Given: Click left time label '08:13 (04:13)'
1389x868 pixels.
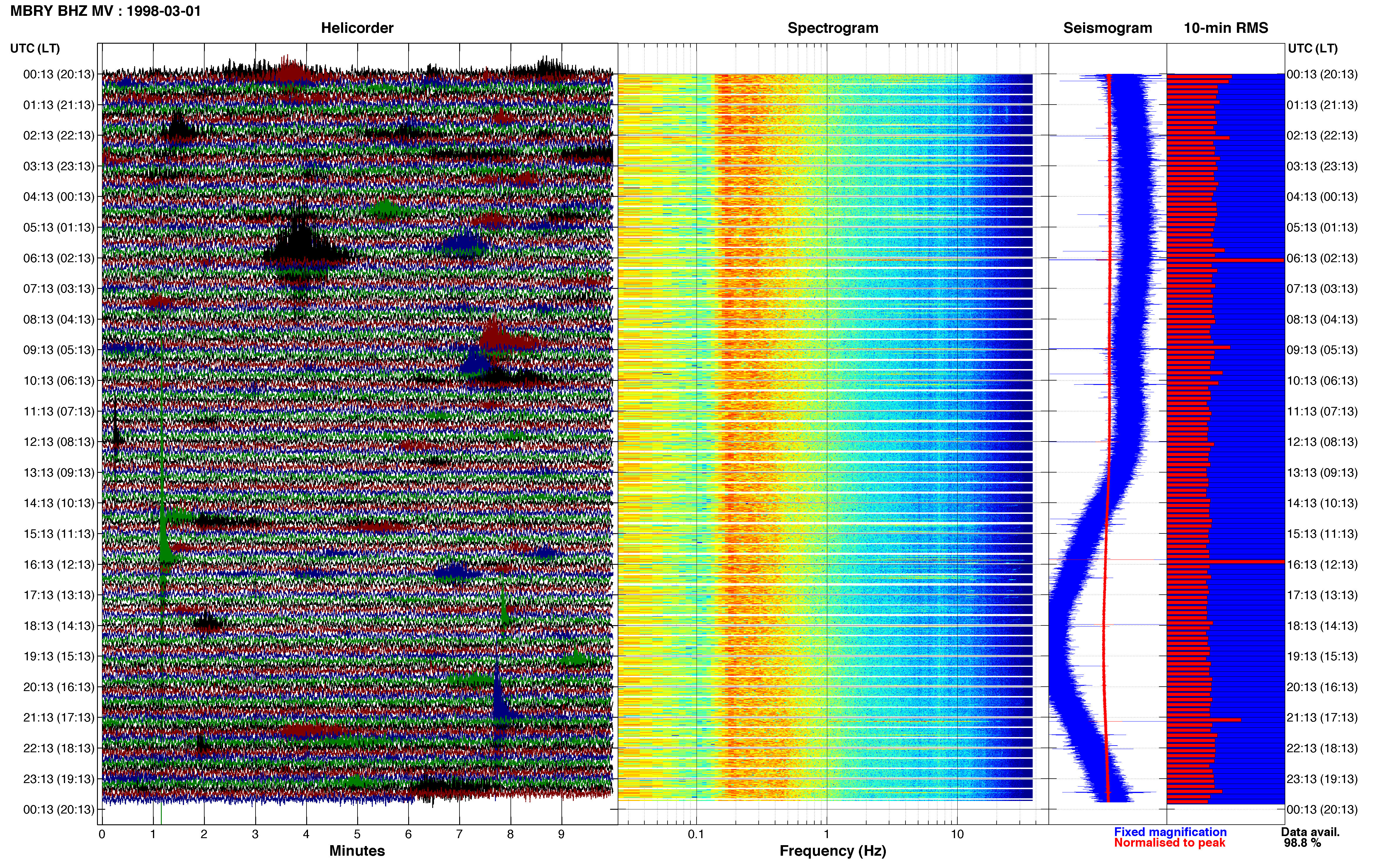Looking at the screenshot, I should coord(59,319).
